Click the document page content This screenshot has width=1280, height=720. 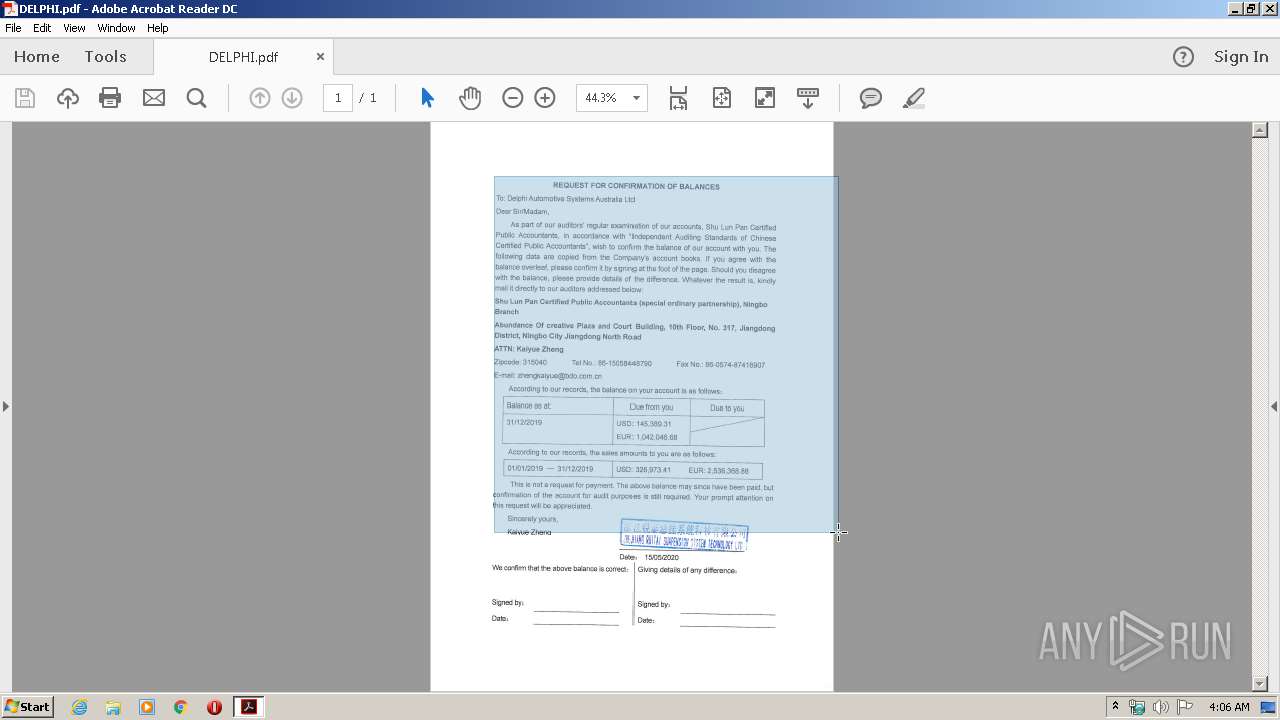click(x=632, y=406)
